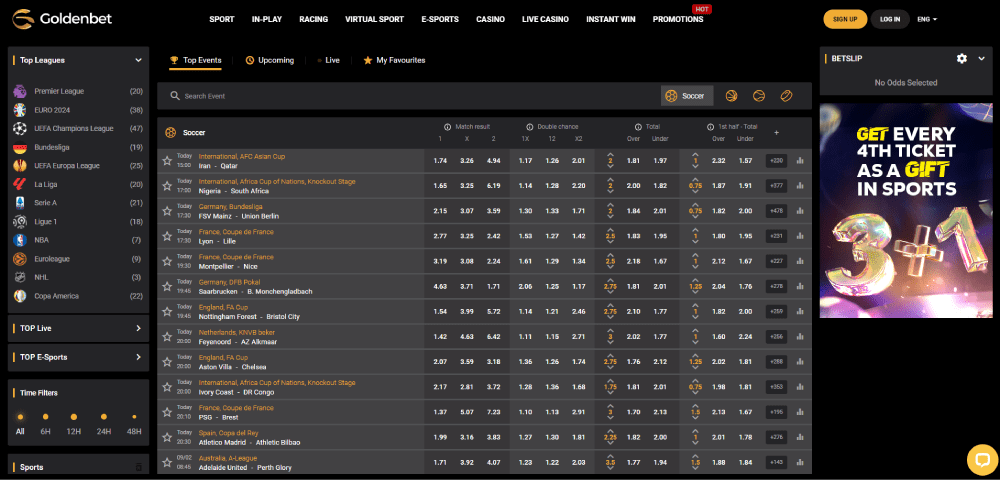Click the SIGN UP button
The image size is (1000, 480).
pos(845,19)
